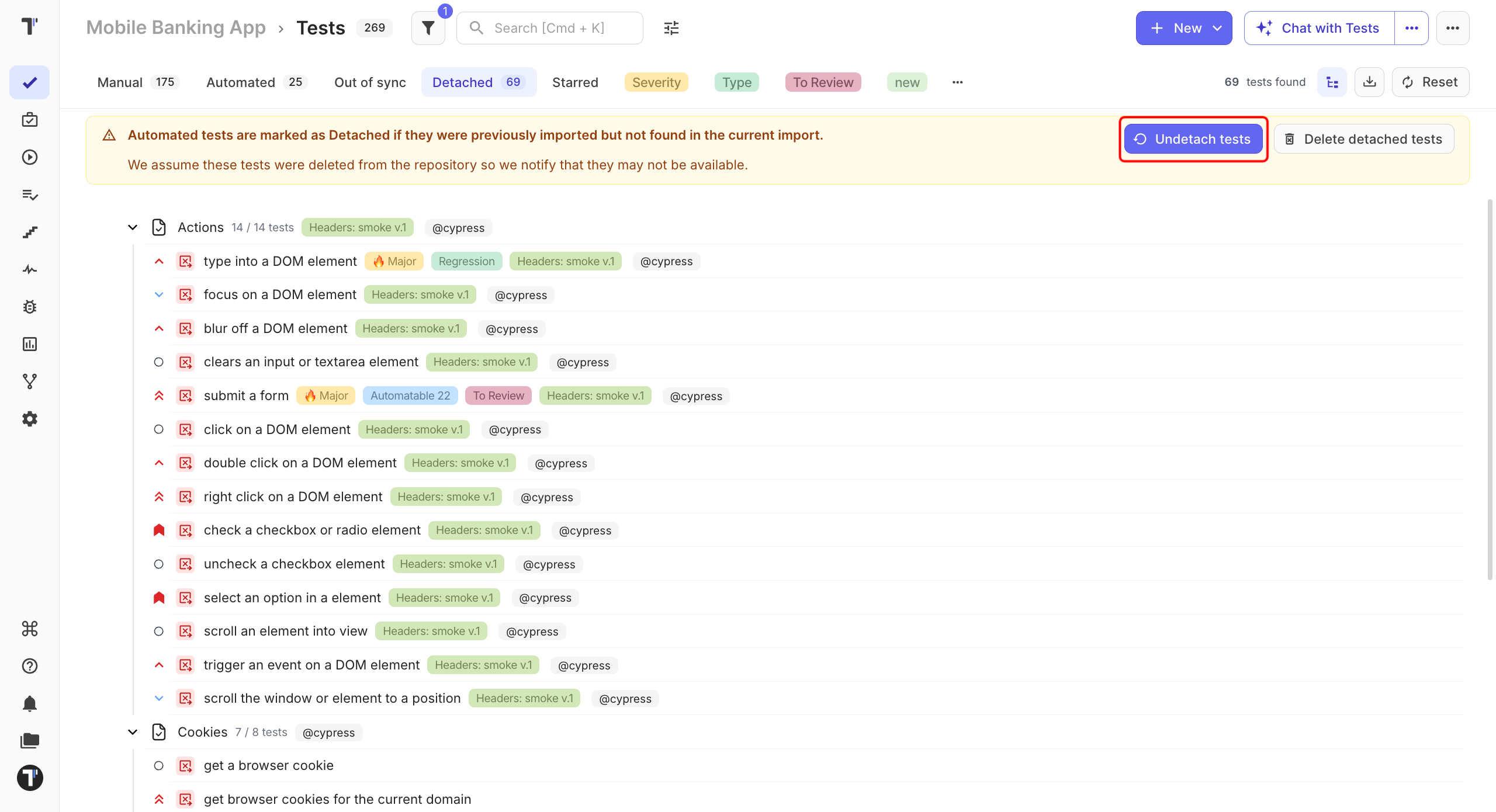The width and height of the screenshot is (1496, 812).
Task: Open the command key shortcuts icon
Action: click(x=30, y=629)
